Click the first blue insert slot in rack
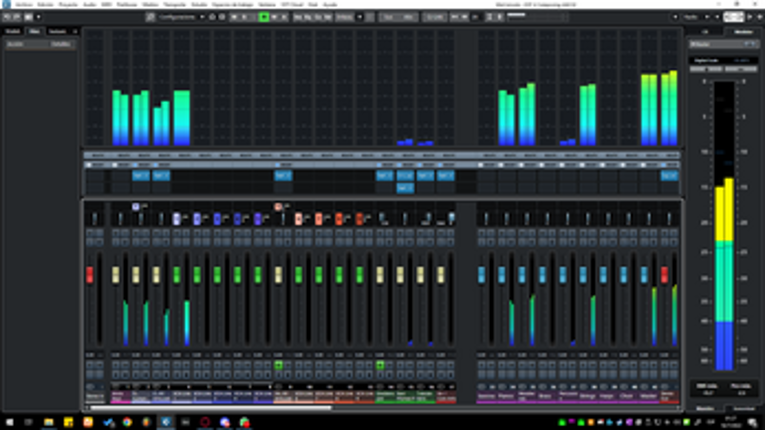 point(141,175)
